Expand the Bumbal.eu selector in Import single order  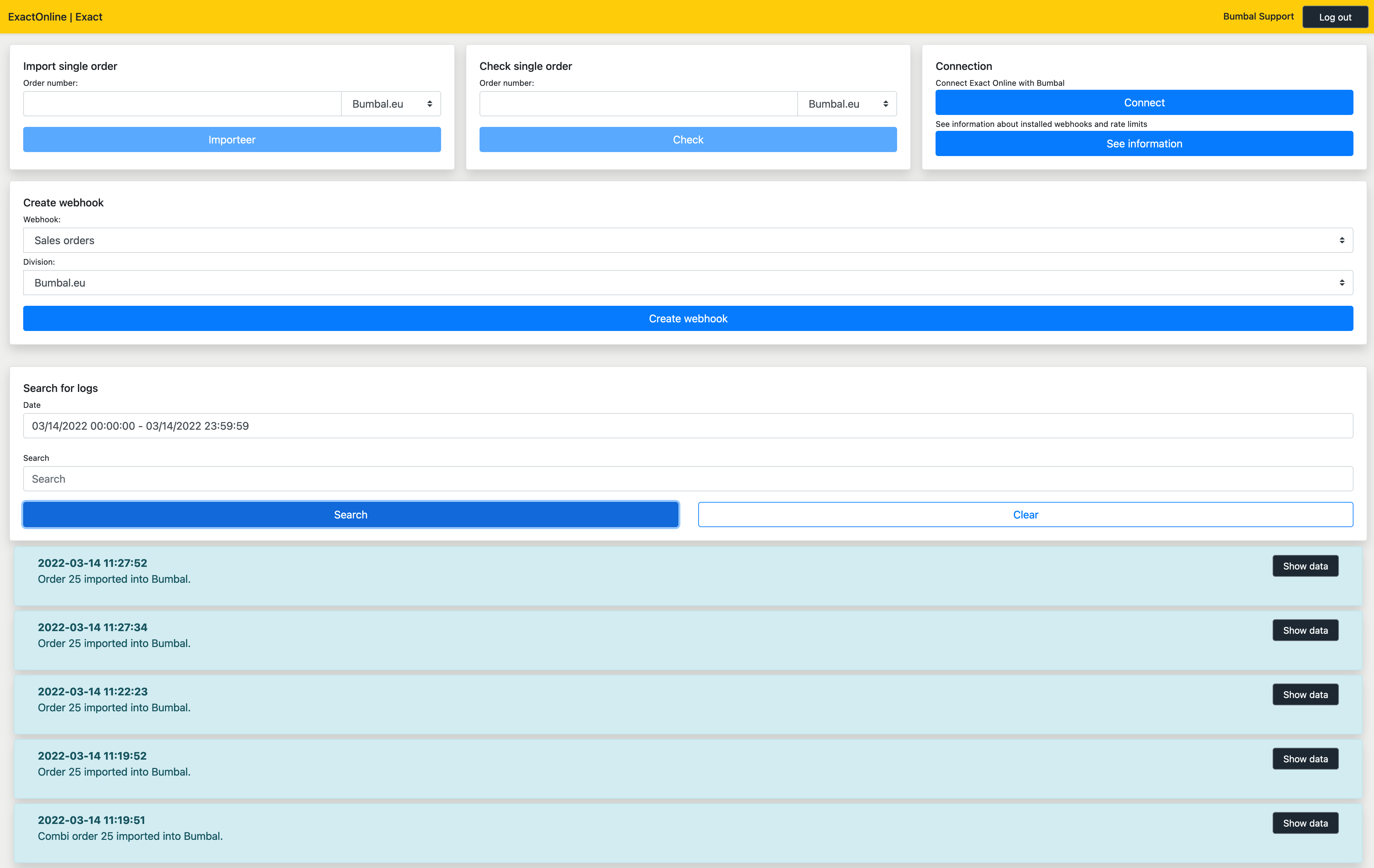pyautogui.click(x=390, y=103)
